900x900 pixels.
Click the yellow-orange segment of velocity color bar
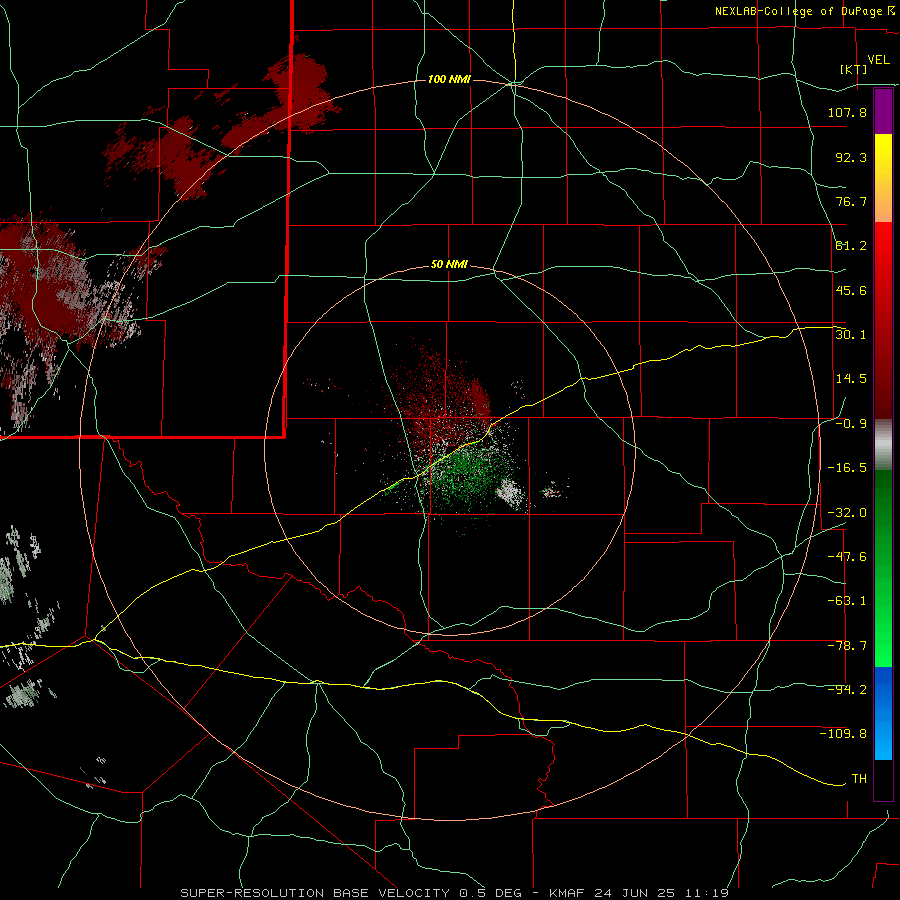click(883, 178)
